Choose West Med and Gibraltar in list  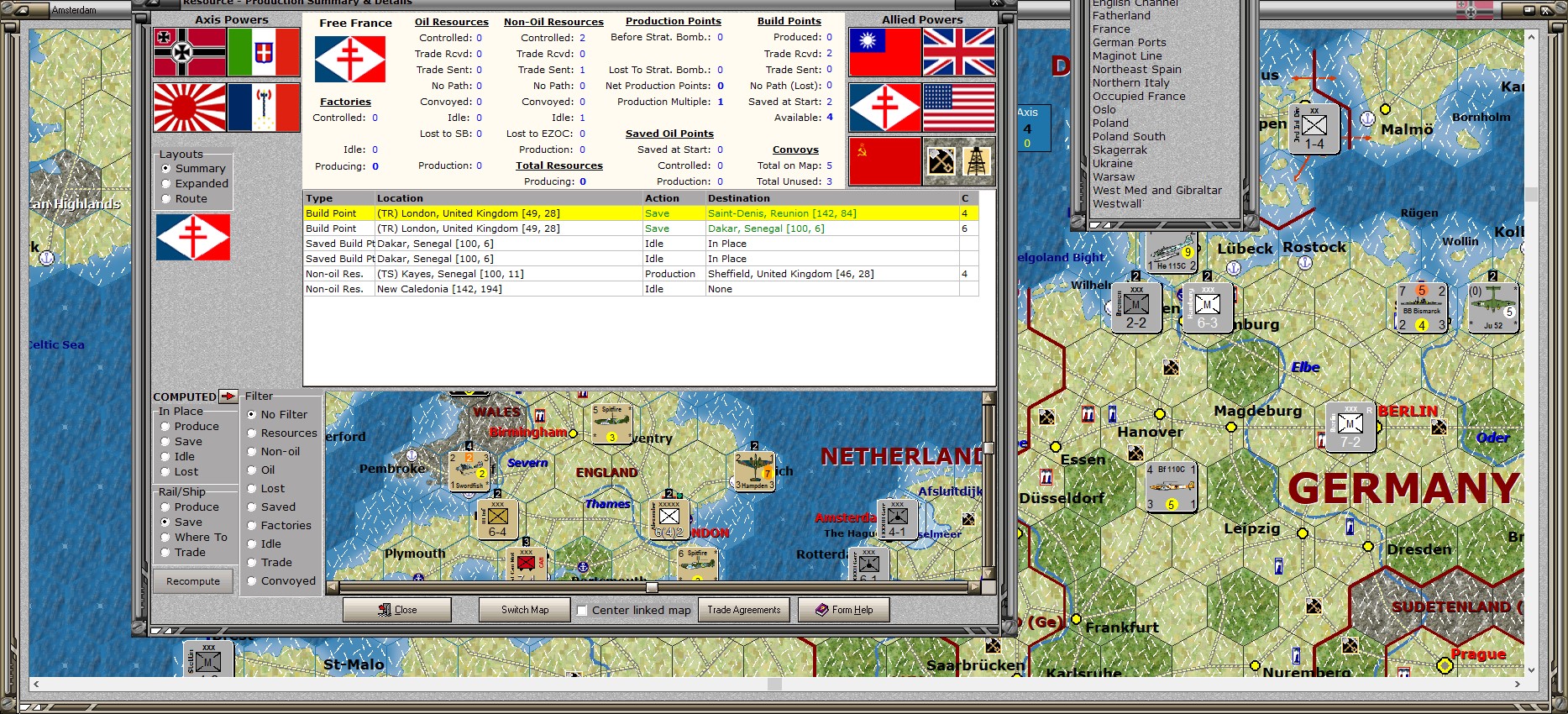(1156, 191)
